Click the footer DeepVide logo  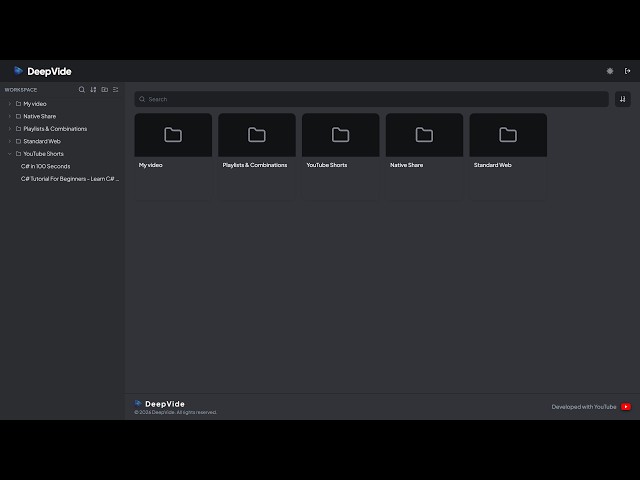[x=160, y=404]
